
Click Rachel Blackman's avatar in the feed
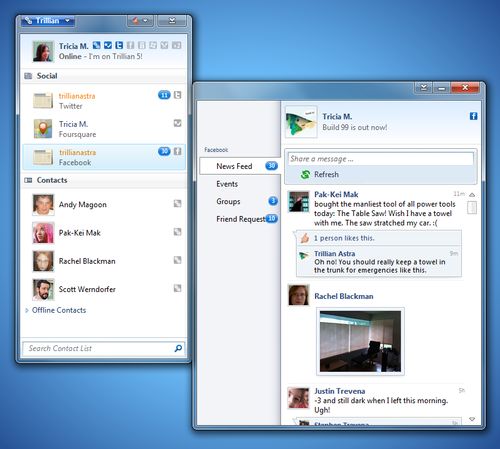coord(298,295)
